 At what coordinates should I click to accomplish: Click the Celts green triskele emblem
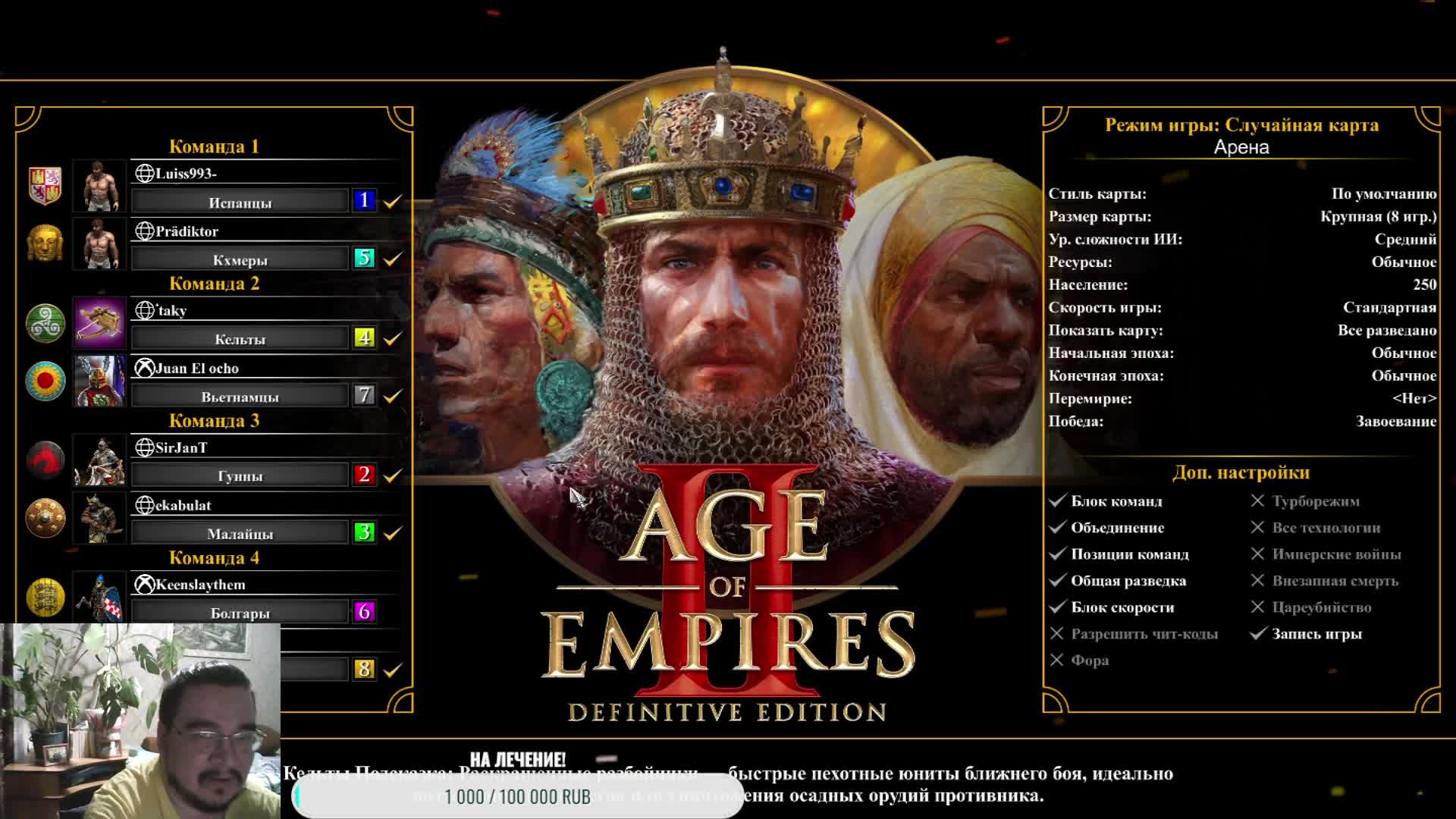(45, 323)
